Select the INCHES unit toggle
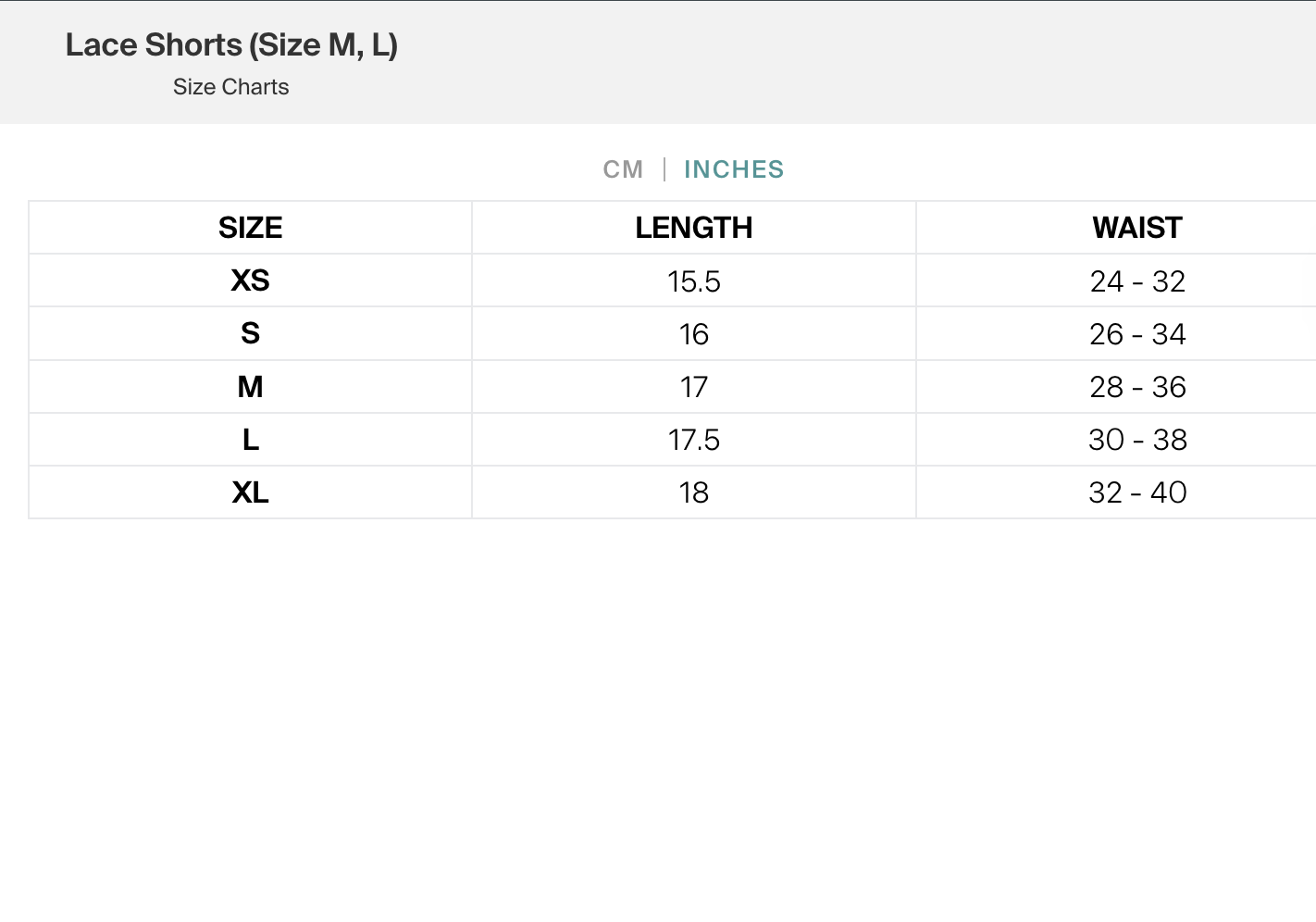The width and height of the screenshot is (1316, 922). pyautogui.click(x=734, y=169)
